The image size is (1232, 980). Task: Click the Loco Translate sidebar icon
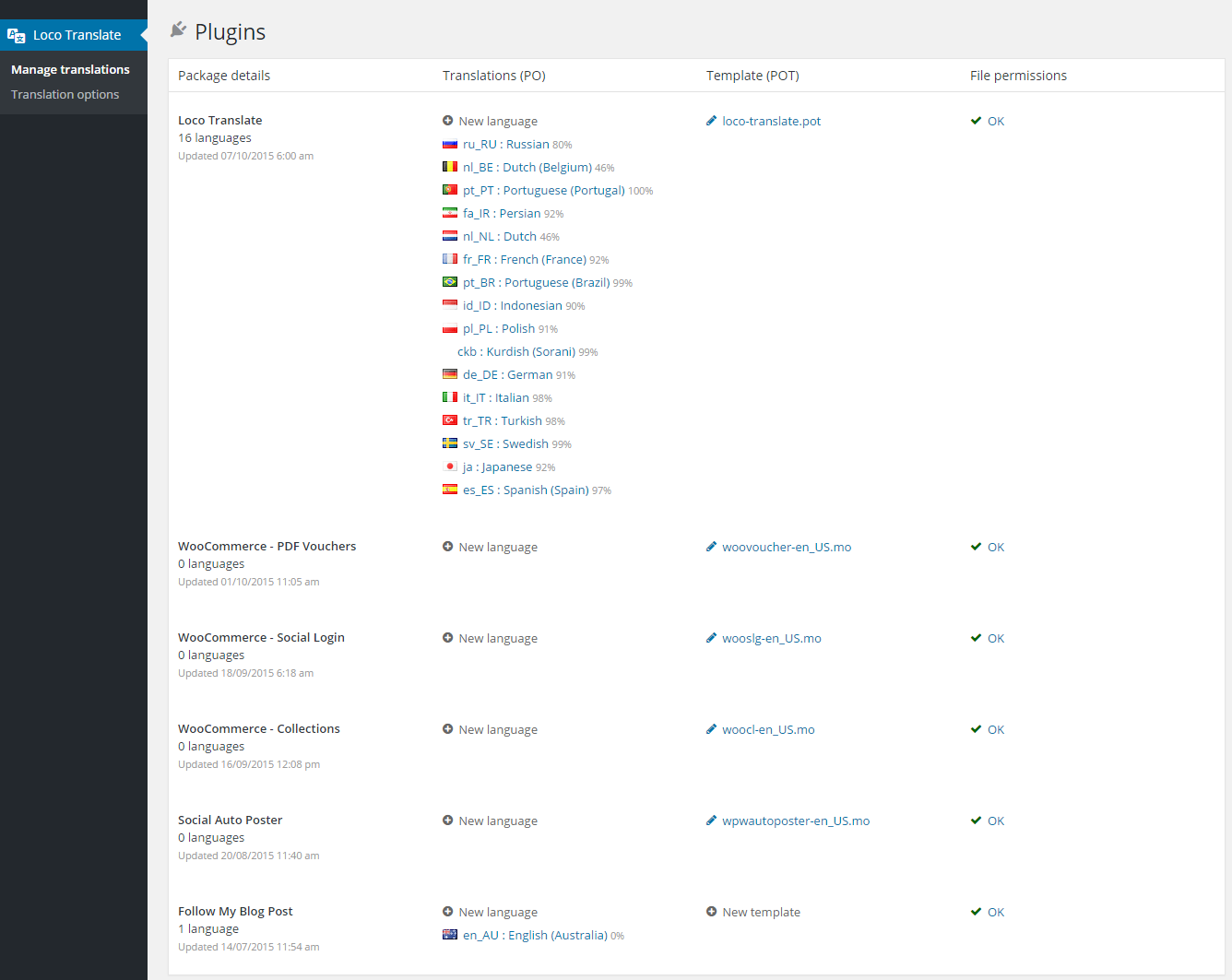[x=16, y=35]
